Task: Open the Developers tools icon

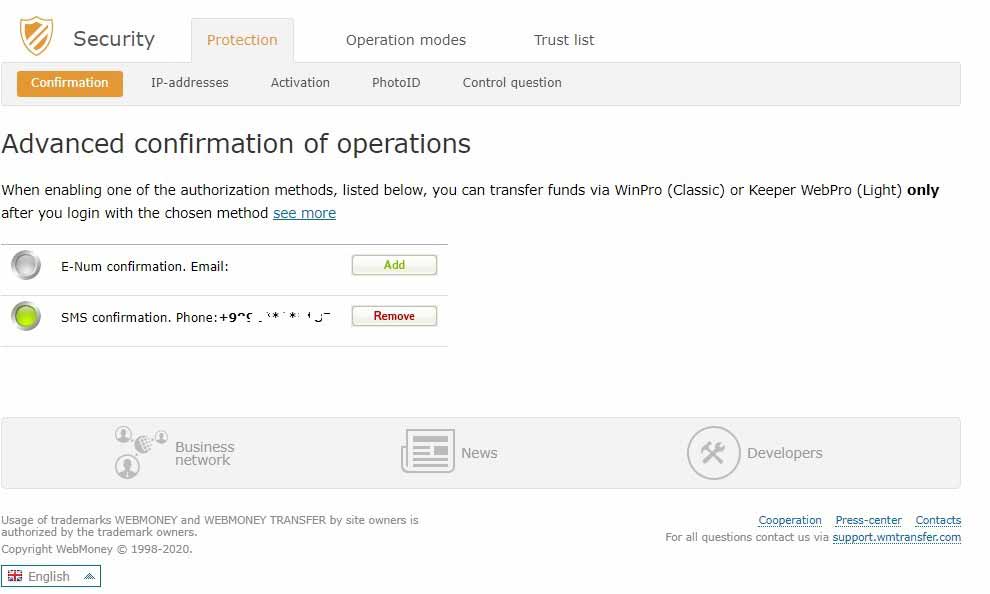Action: coord(713,453)
